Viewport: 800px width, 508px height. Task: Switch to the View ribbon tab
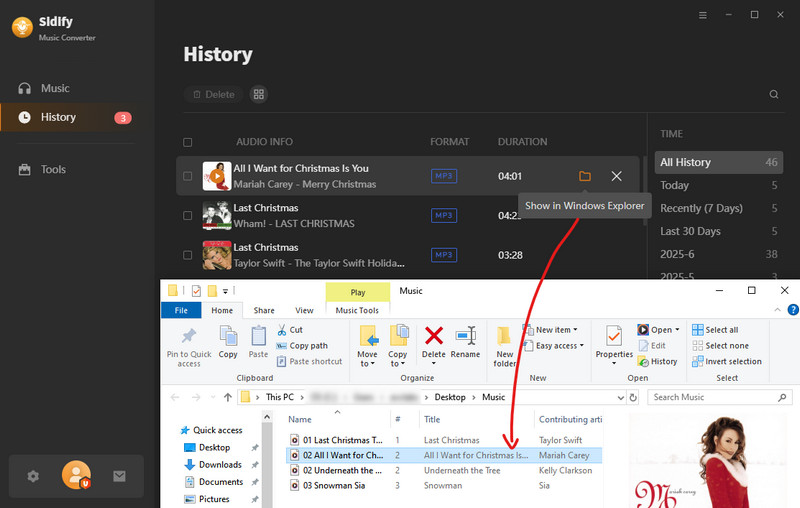click(x=304, y=310)
